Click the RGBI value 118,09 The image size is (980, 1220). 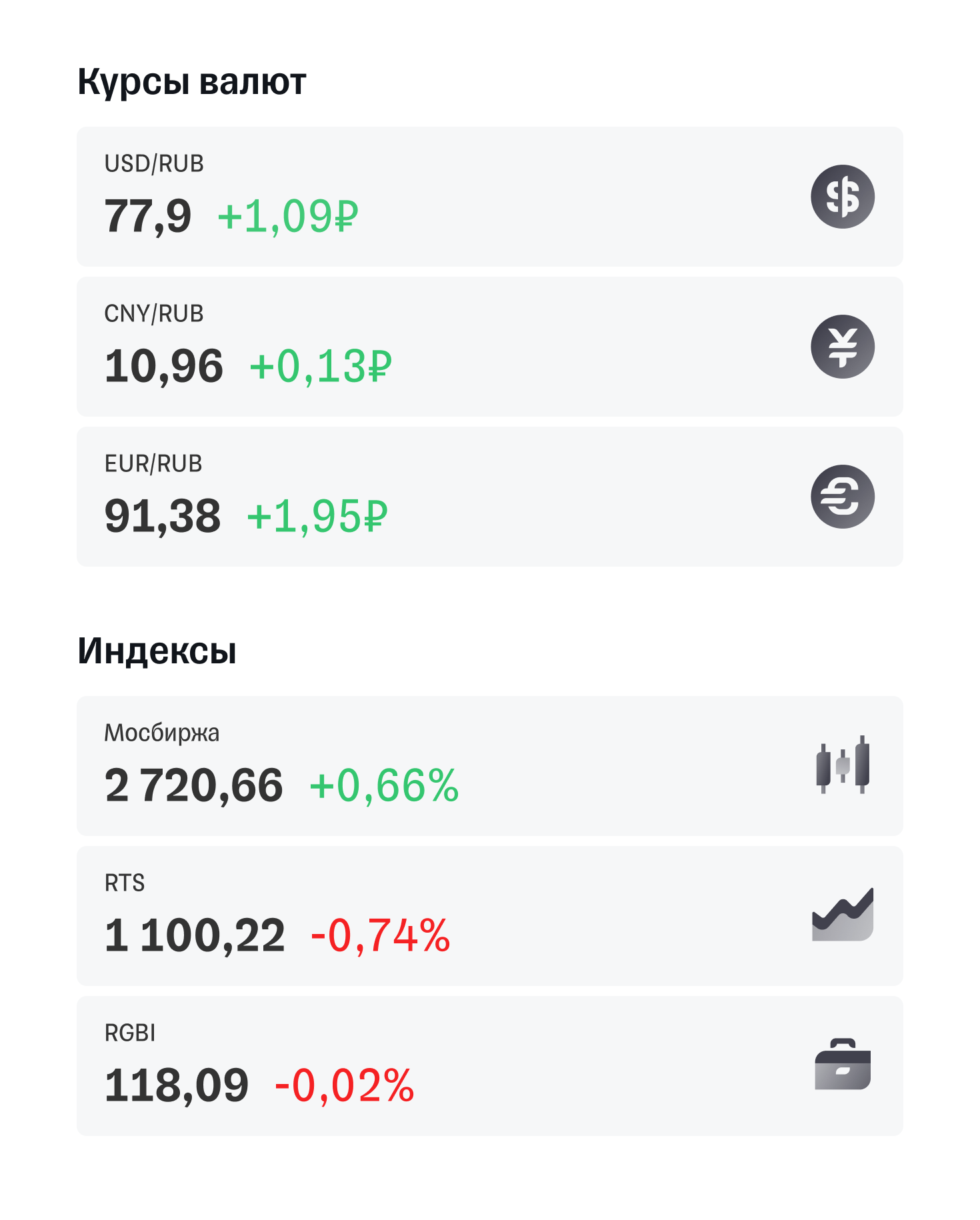coord(177,1085)
